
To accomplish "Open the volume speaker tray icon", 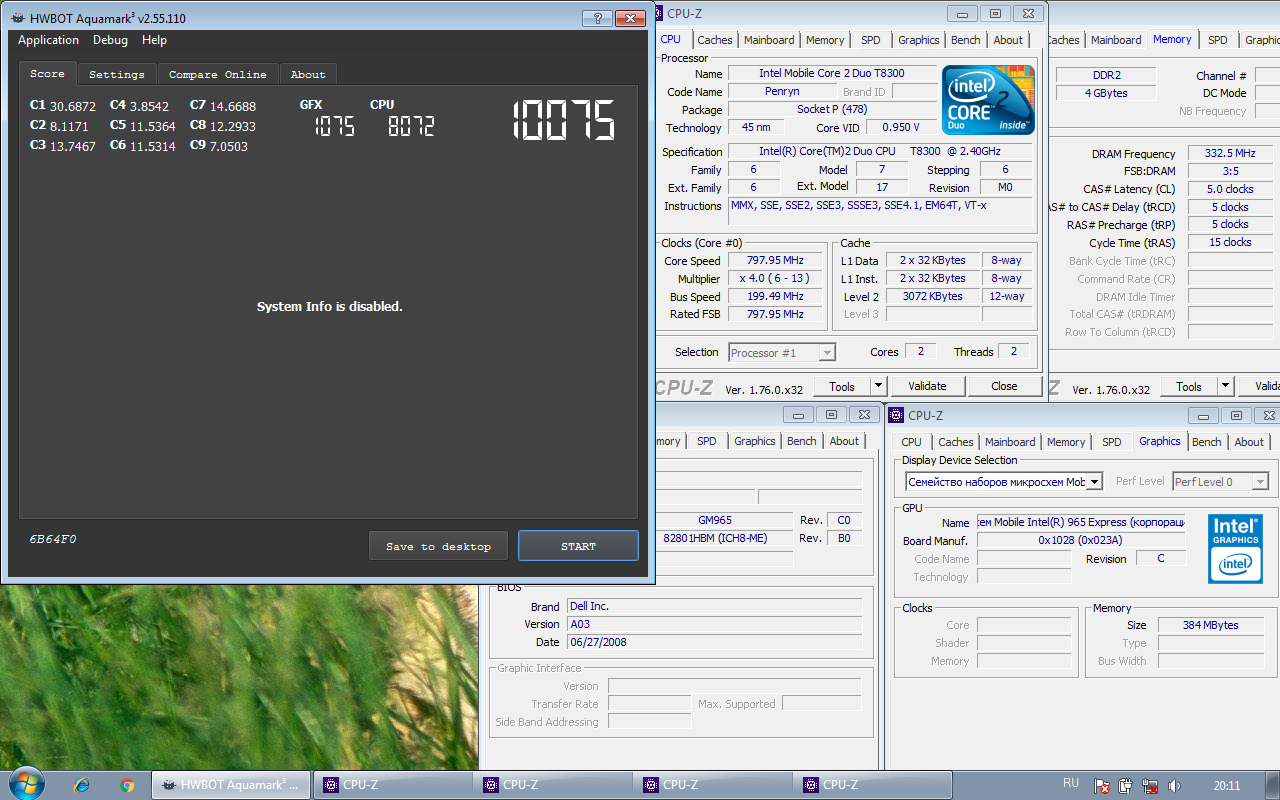I will (1174, 786).
